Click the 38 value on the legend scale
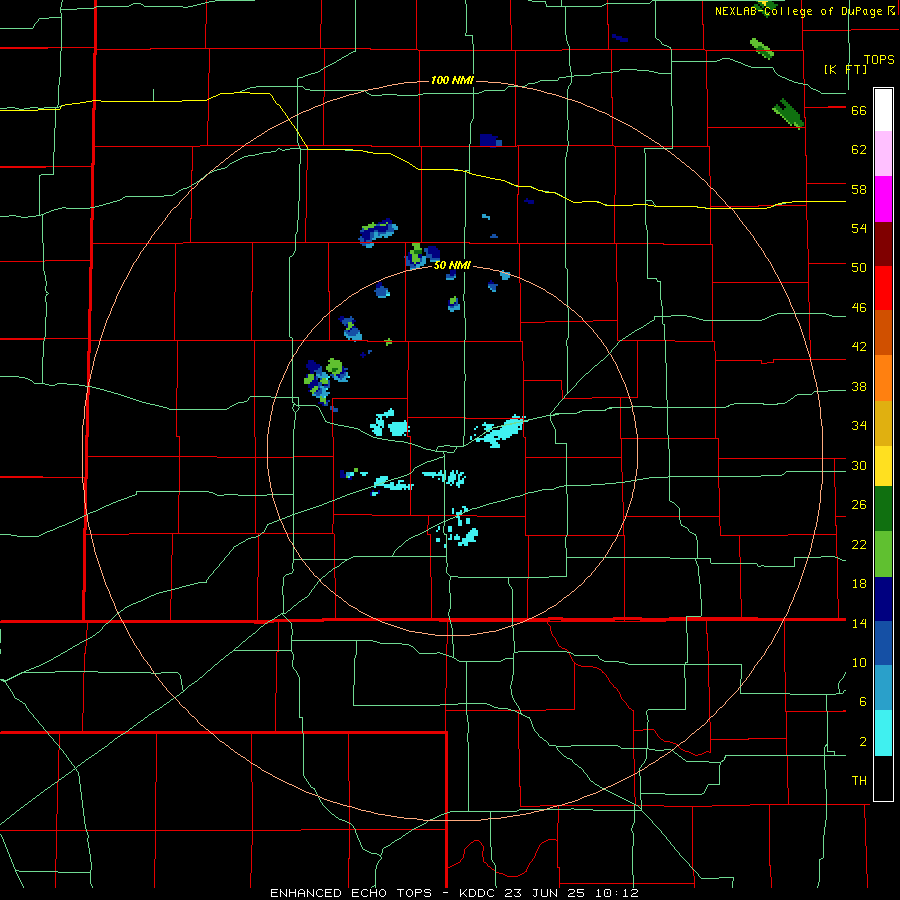 point(859,387)
